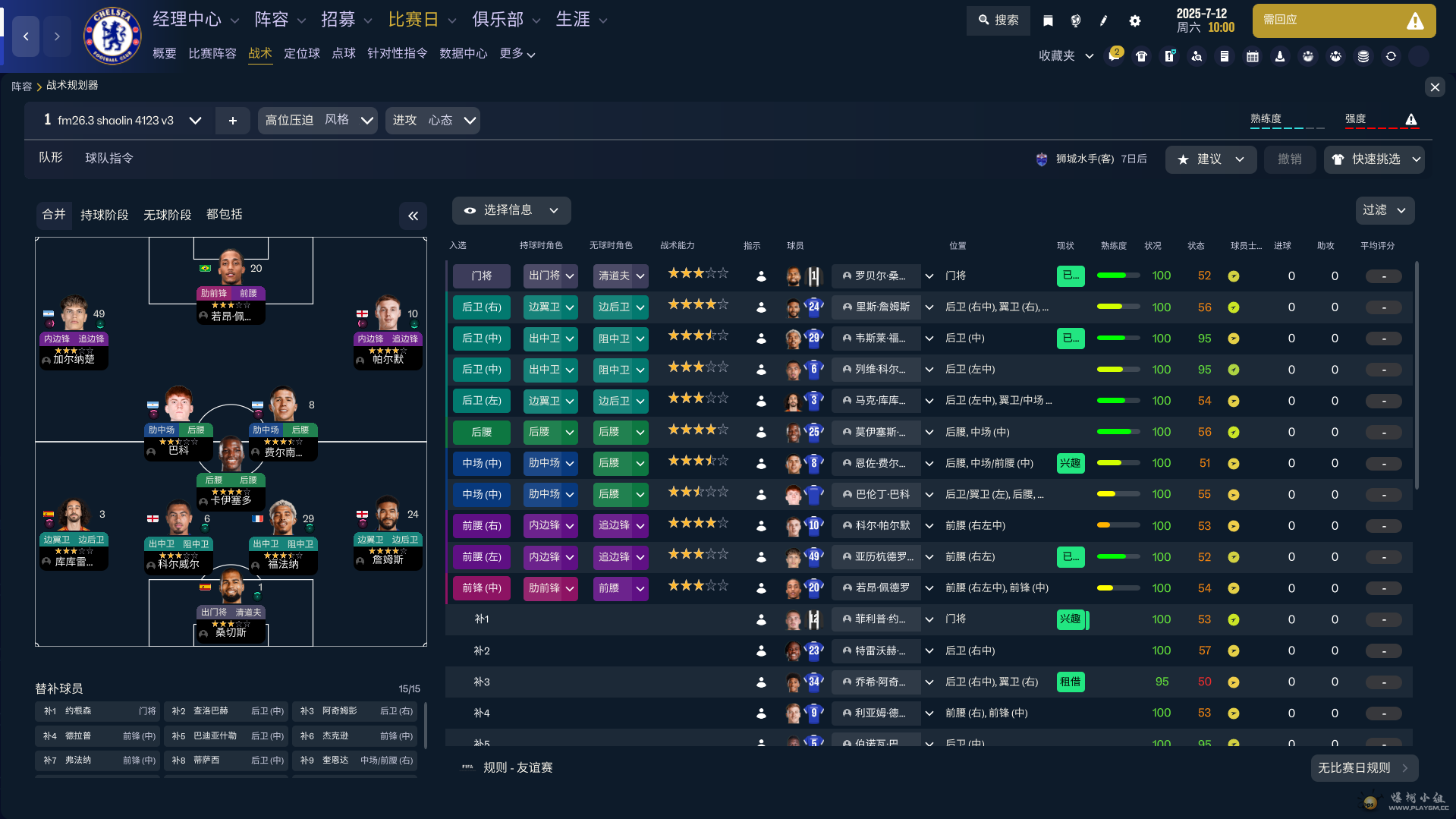This screenshot has width=1456, height=819.
Task: Open the settings gear icon
Action: tap(1135, 20)
